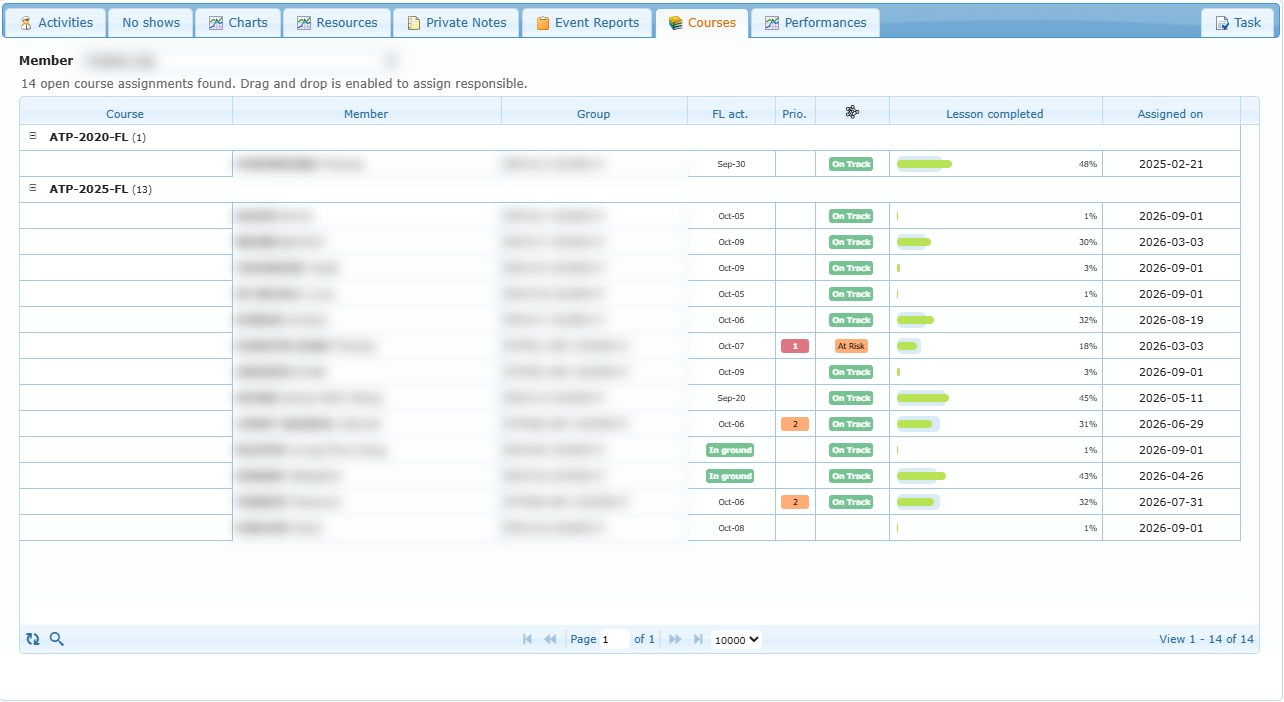The image size is (1284, 702).
Task: Sort by the FL act. column header
Action: (x=730, y=114)
